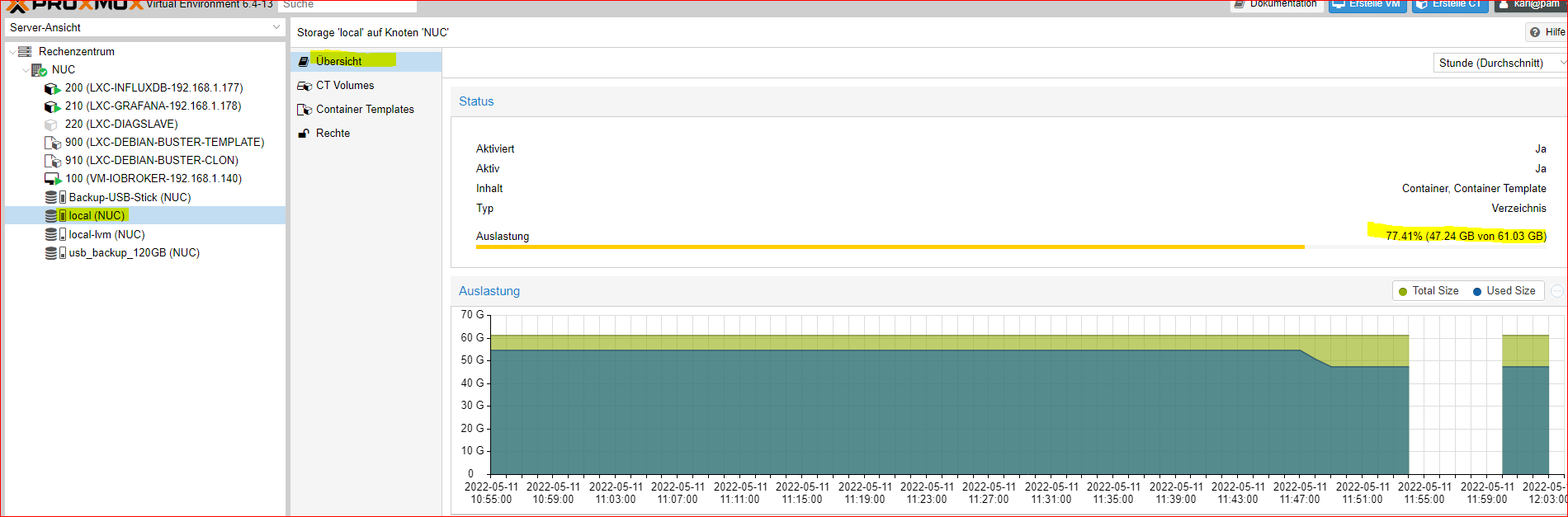
Task: Open the karl@pam user menu
Action: pos(1529,5)
